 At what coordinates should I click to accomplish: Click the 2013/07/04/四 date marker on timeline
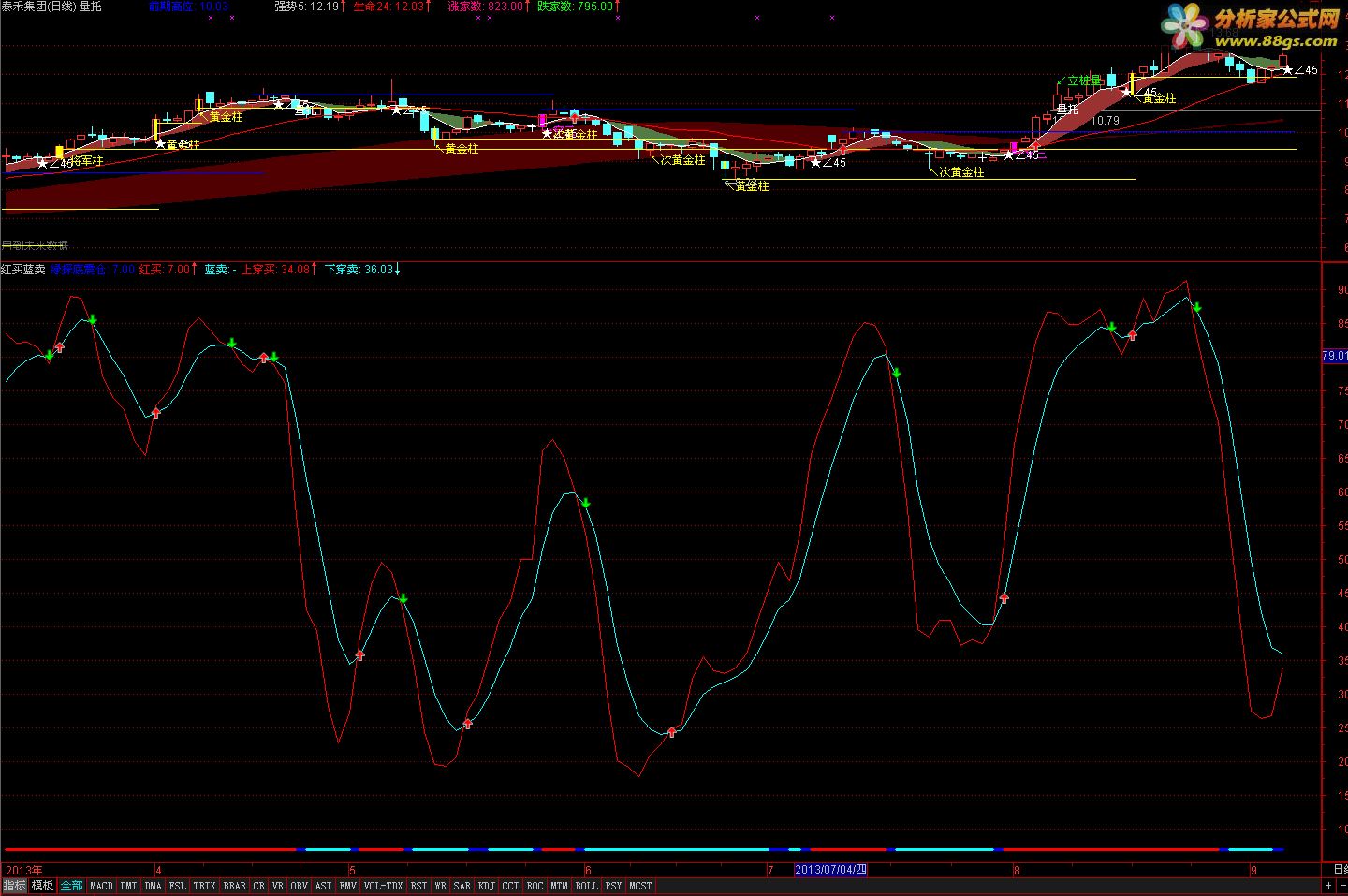click(x=830, y=870)
